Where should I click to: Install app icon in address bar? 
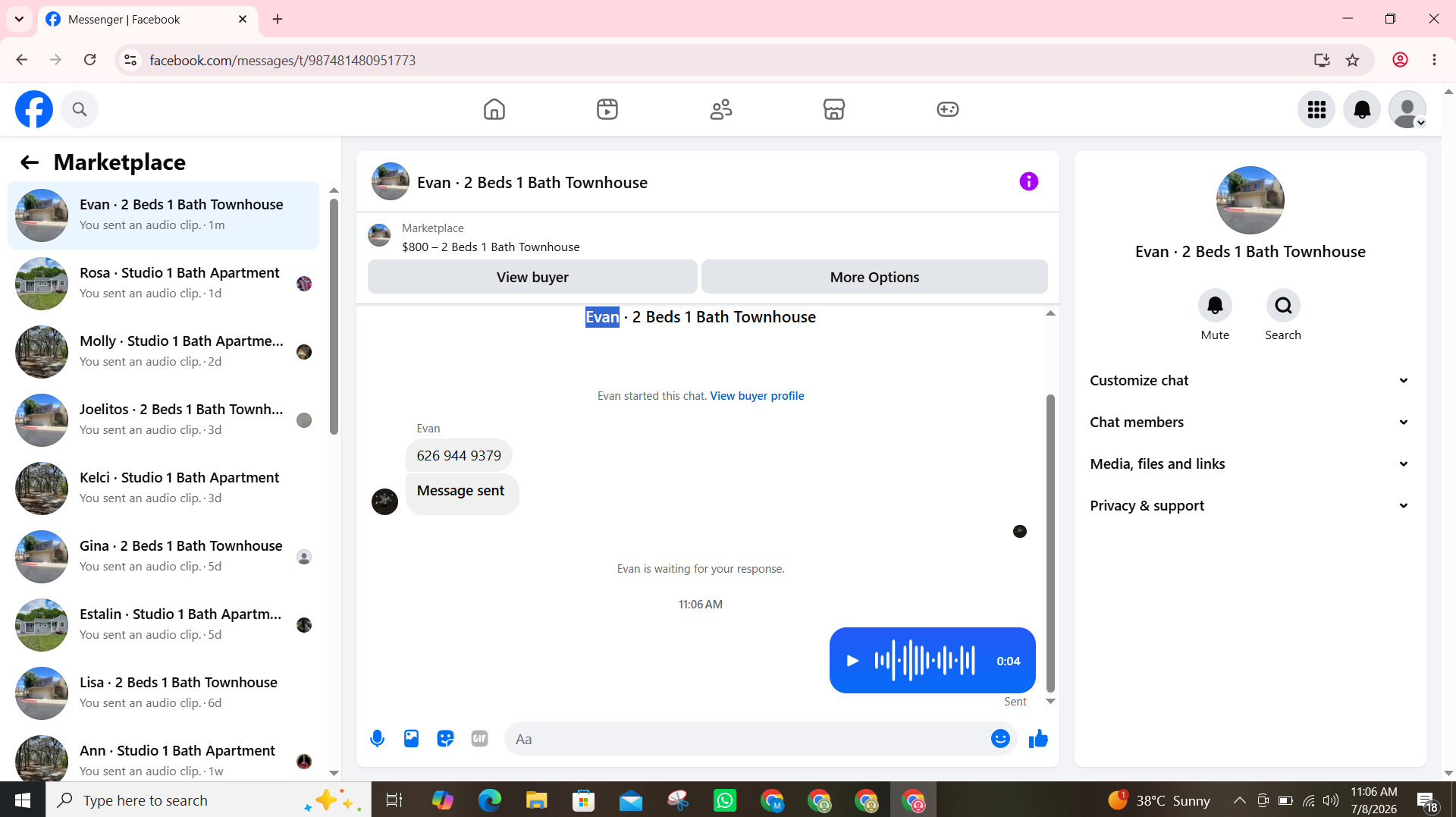(1322, 60)
